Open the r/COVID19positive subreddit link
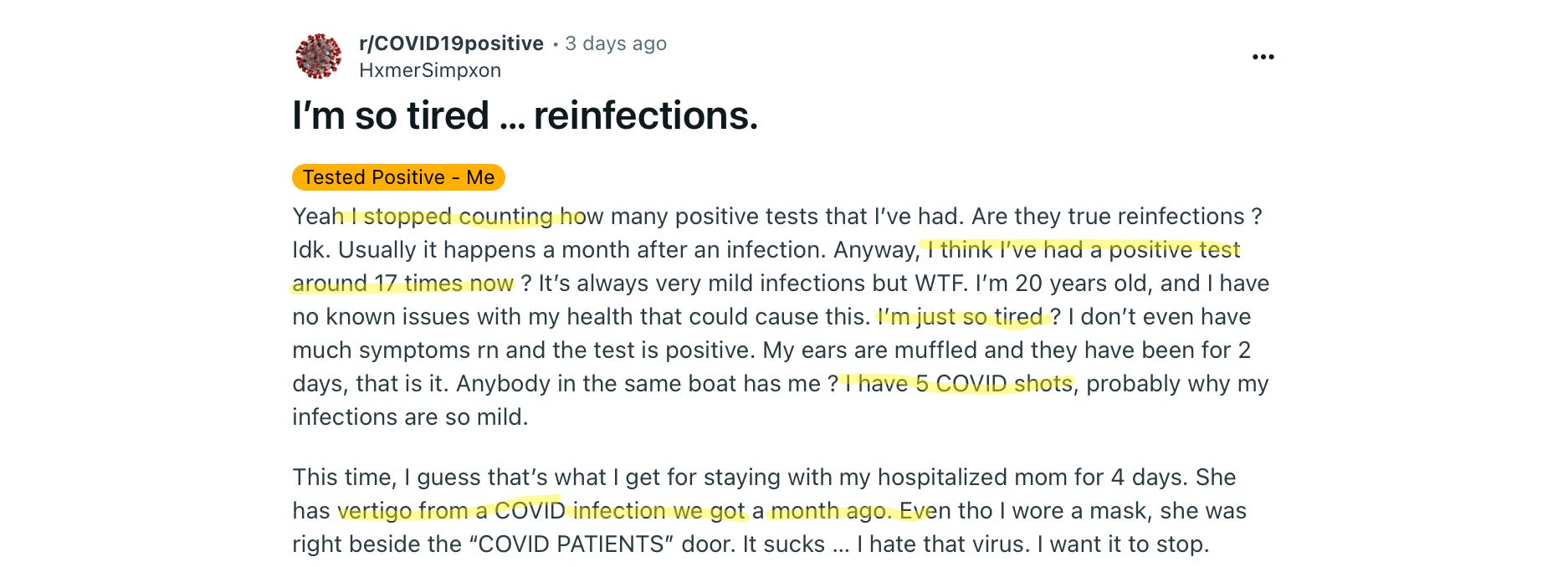The width and height of the screenshot is (1568, 567). [x=451, y=43]
